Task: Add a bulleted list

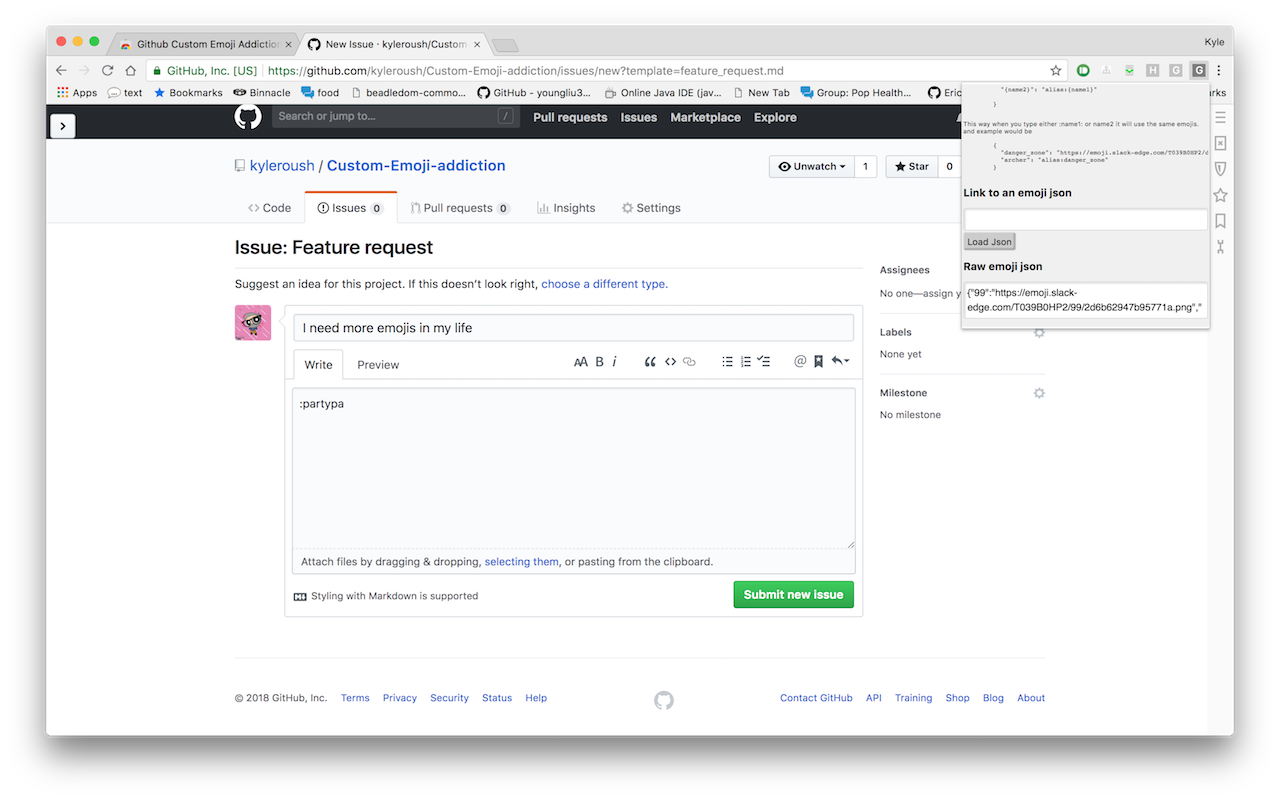Action: tap(727, 362)
